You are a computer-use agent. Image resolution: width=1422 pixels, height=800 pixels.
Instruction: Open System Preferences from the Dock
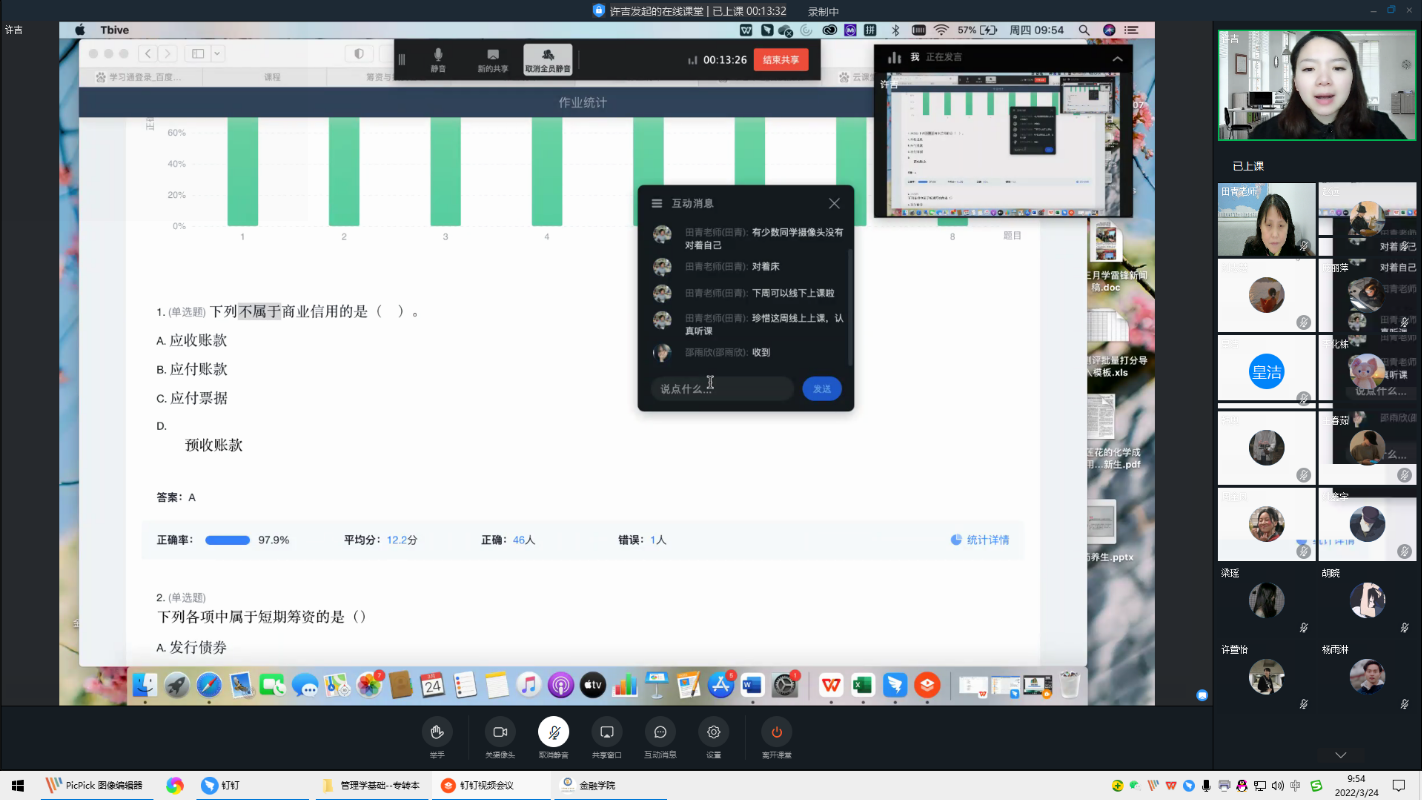click(x=785, y=685)
